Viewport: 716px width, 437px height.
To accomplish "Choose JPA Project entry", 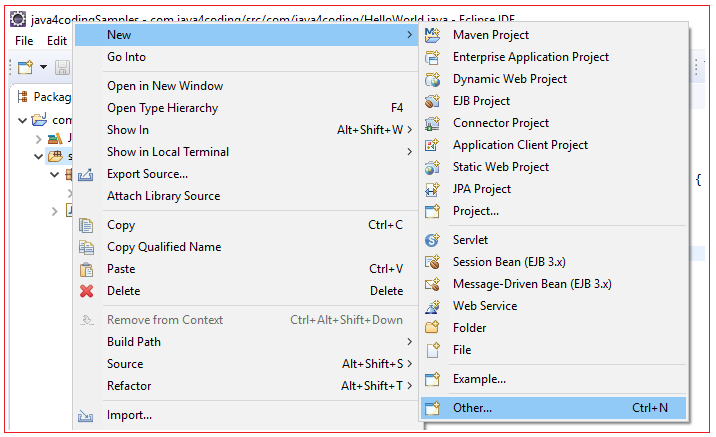I will pyautogui.click(x=553, y=189).
